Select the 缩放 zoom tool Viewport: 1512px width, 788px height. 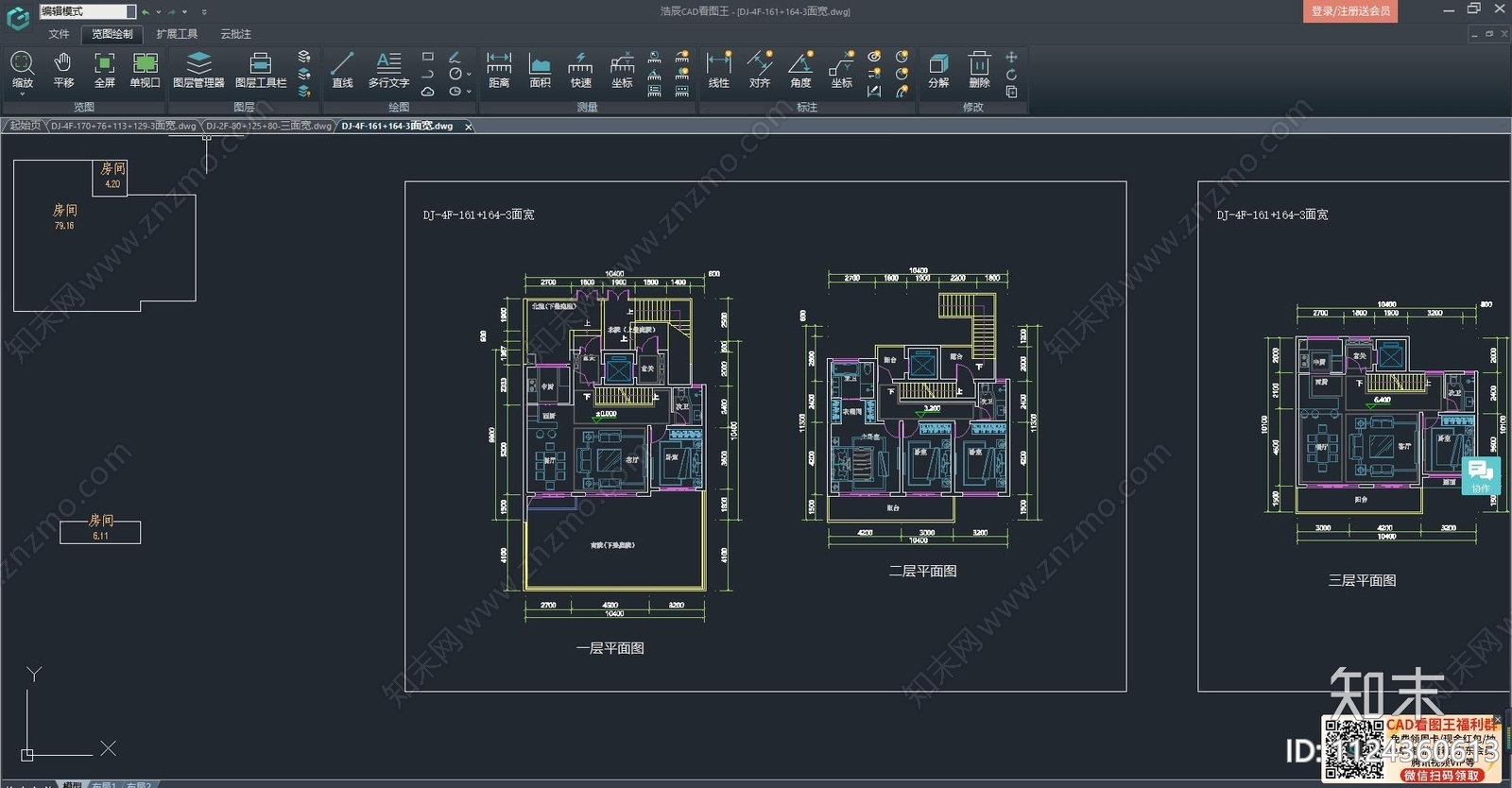click(x=23, y=70)
